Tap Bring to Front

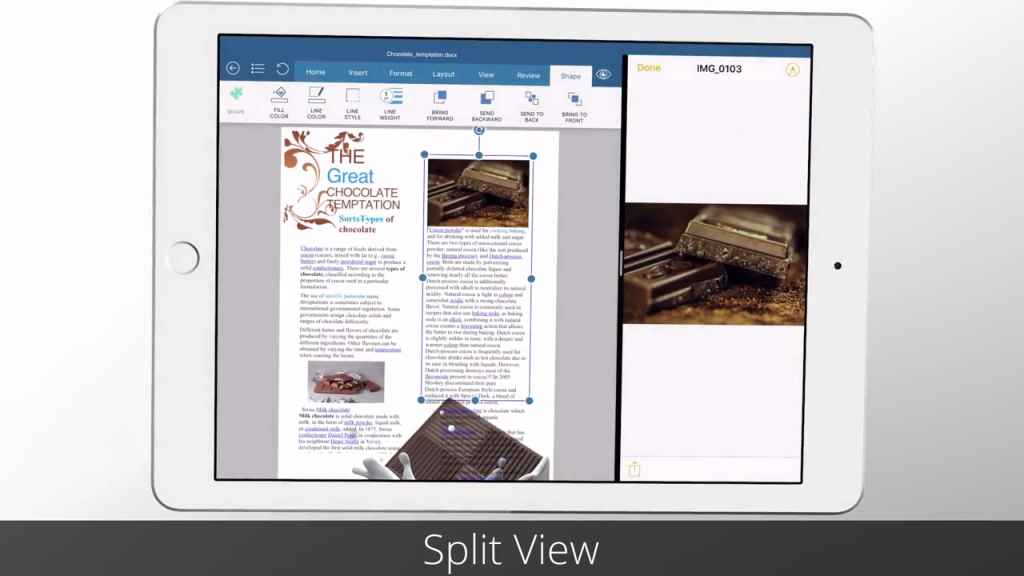(x=575, y=108)
